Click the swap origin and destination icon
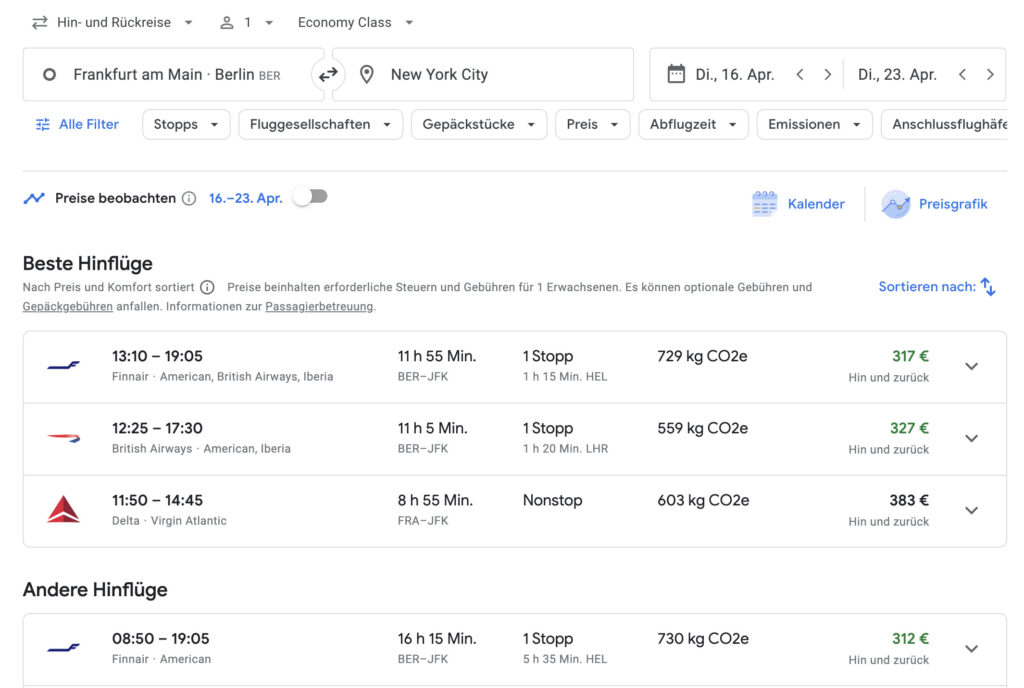The image size is (1024, 688). 328,74
